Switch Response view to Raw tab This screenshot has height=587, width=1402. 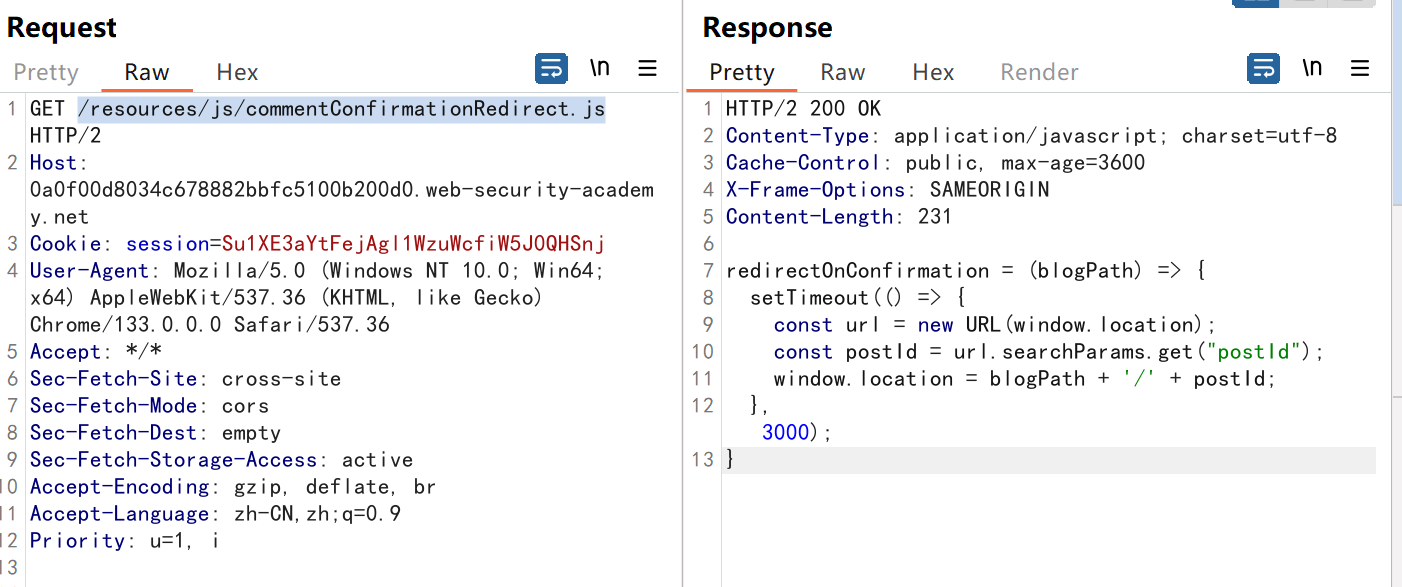843,72
